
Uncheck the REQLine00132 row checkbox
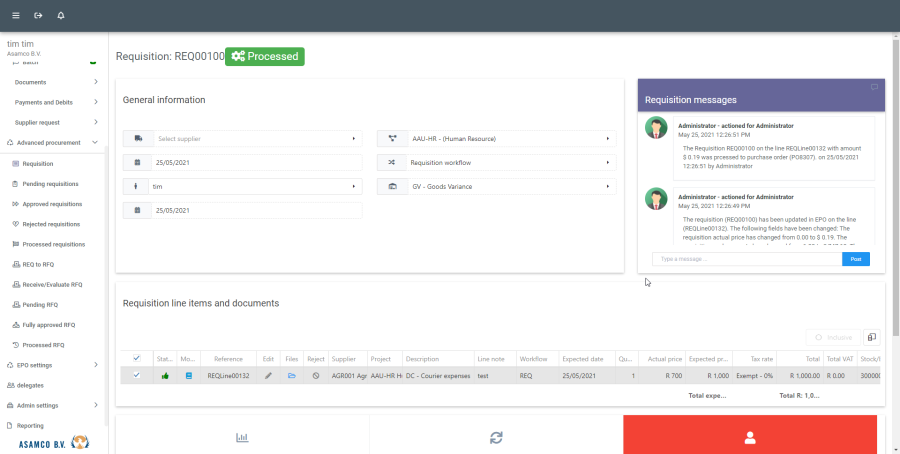137,375
